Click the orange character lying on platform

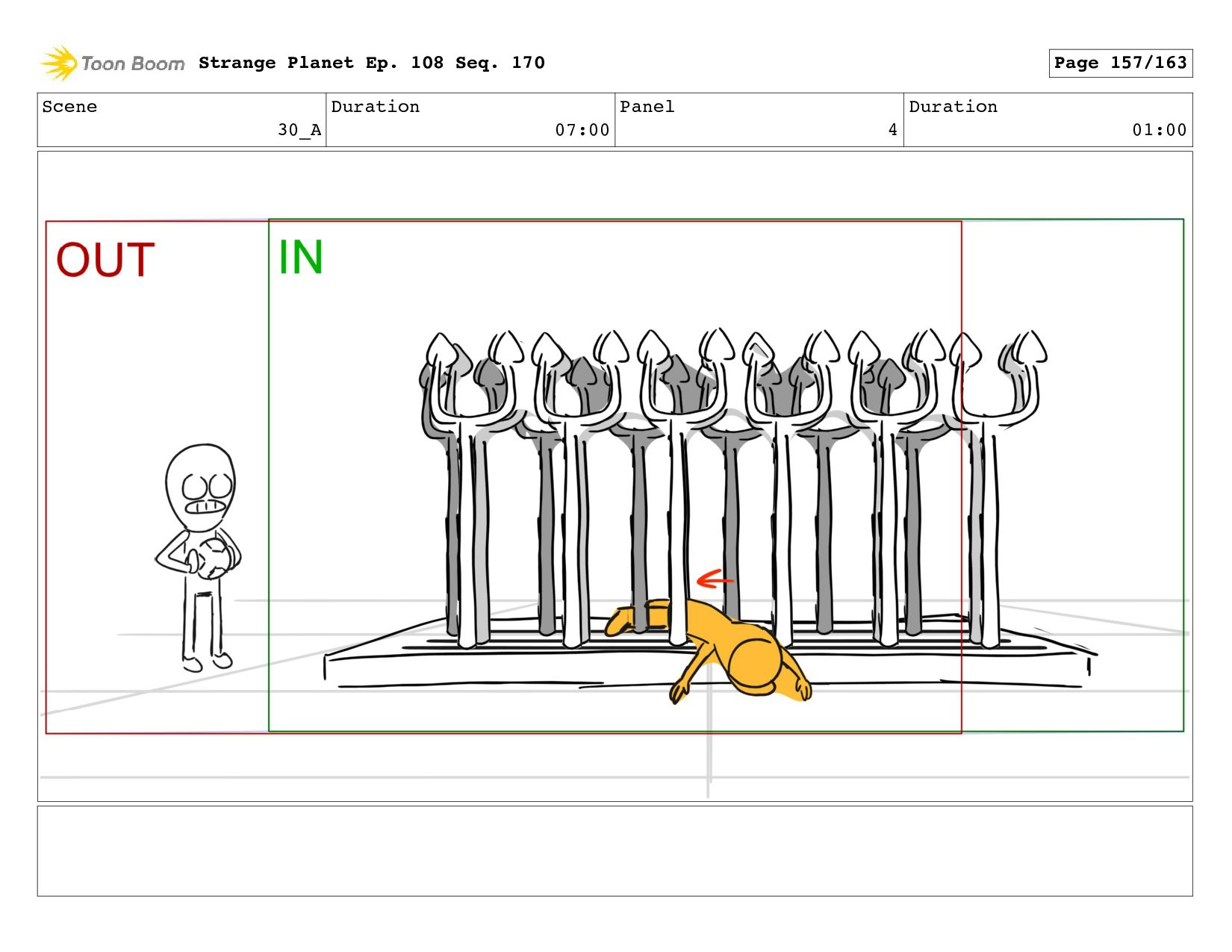tap(709, 650)
